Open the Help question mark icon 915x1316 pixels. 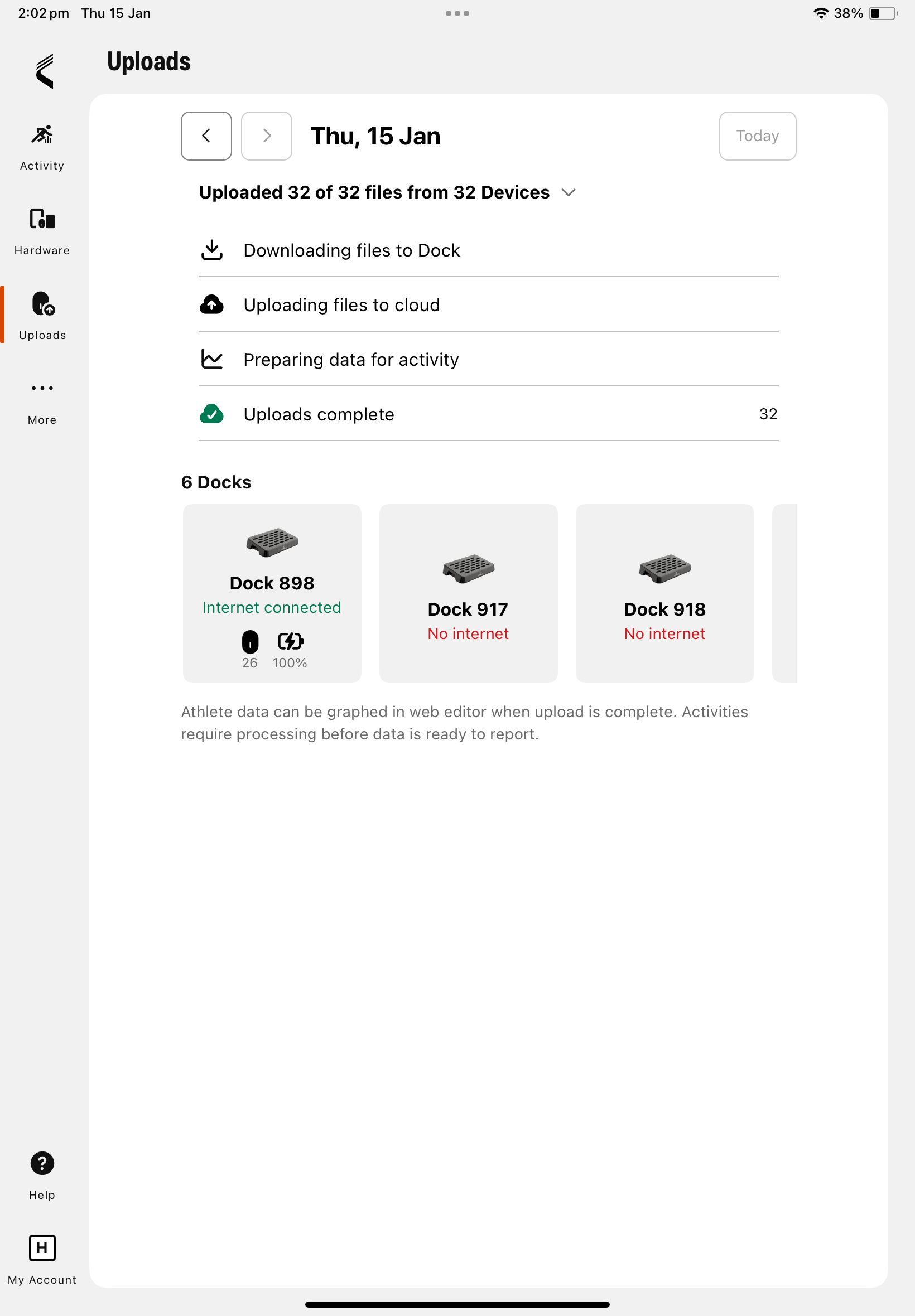point(42,1163)
